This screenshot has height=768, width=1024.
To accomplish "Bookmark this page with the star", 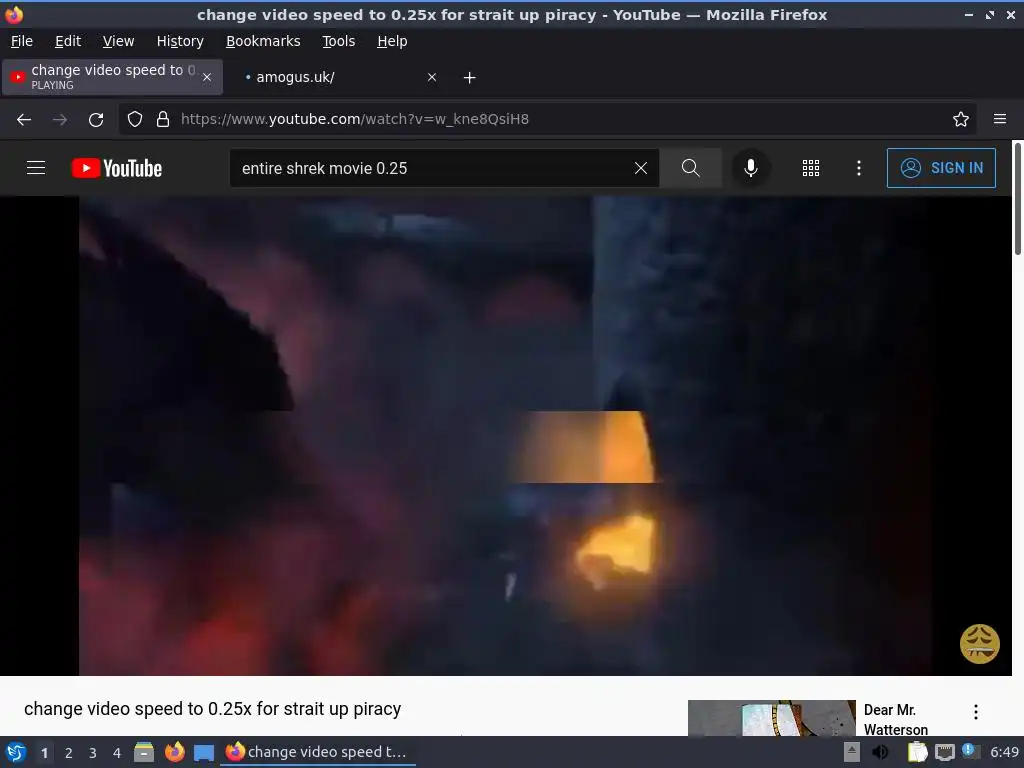I will 961,120.
